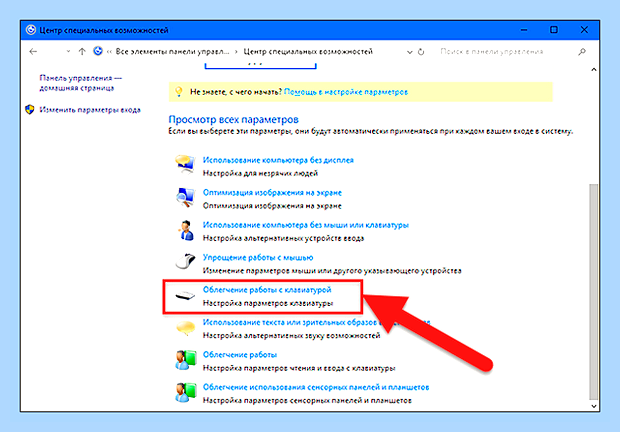
Task: Click Использование компьютера без дисплея link
Action: [278, 160]
